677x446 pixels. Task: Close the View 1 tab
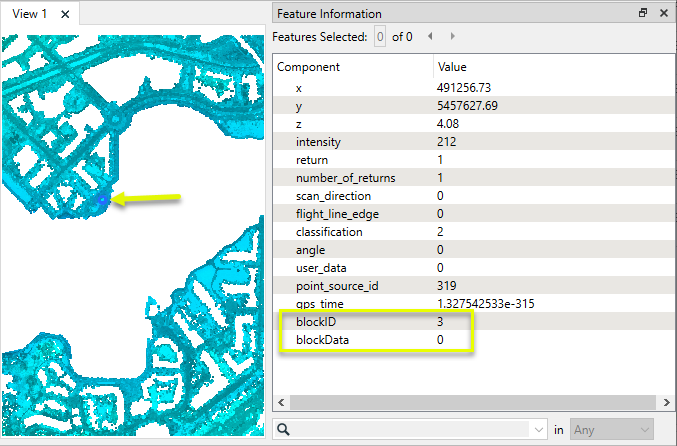click(x=65, y=14)
